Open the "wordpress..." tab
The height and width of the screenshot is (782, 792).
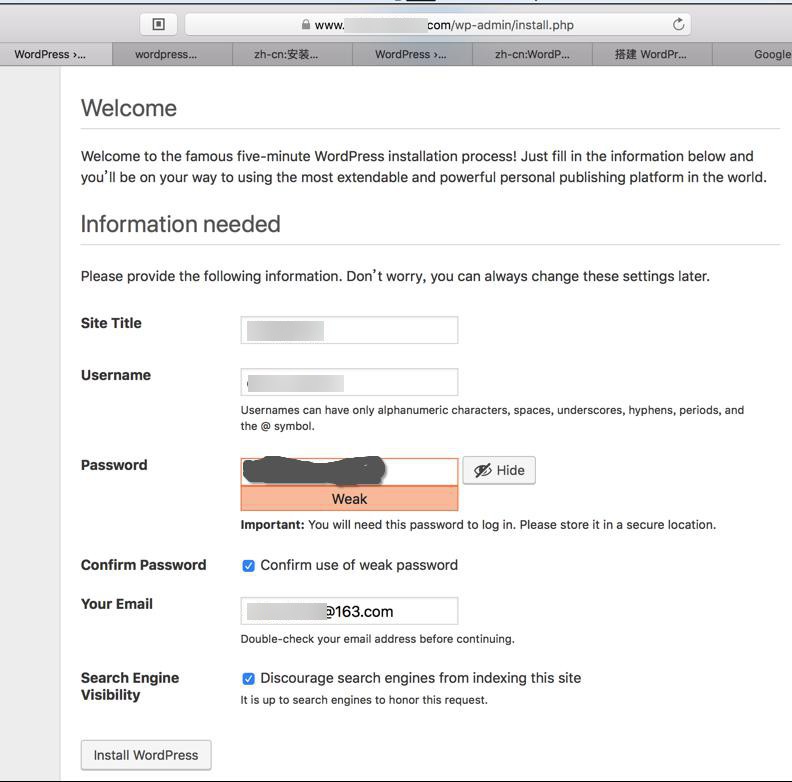172,54
